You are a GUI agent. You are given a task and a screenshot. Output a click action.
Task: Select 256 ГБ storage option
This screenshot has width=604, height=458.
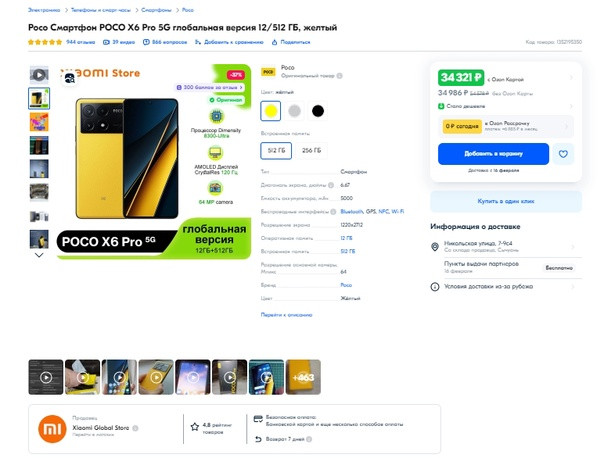[x=311, y=151]
